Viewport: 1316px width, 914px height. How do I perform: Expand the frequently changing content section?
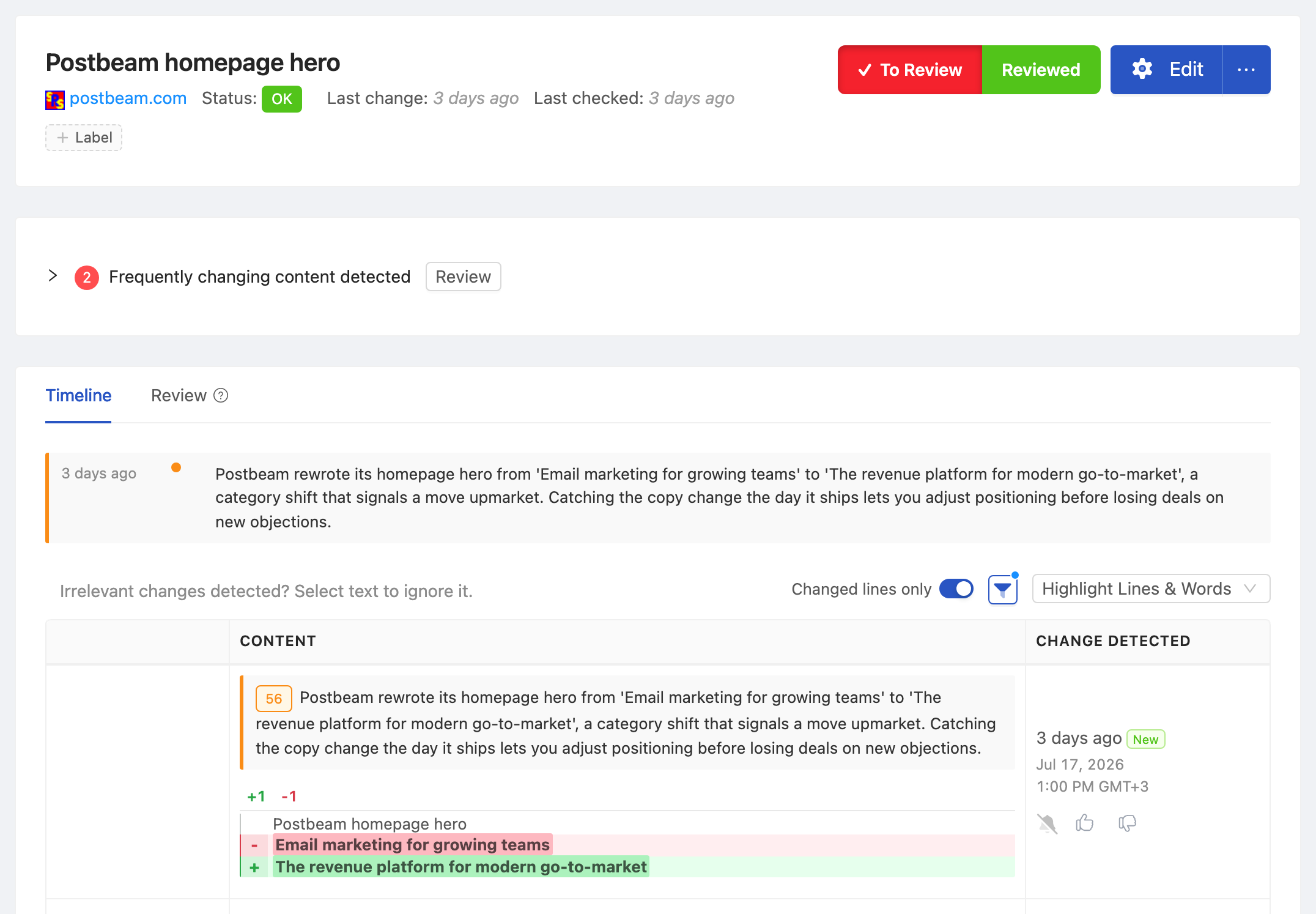click(53, 276)
